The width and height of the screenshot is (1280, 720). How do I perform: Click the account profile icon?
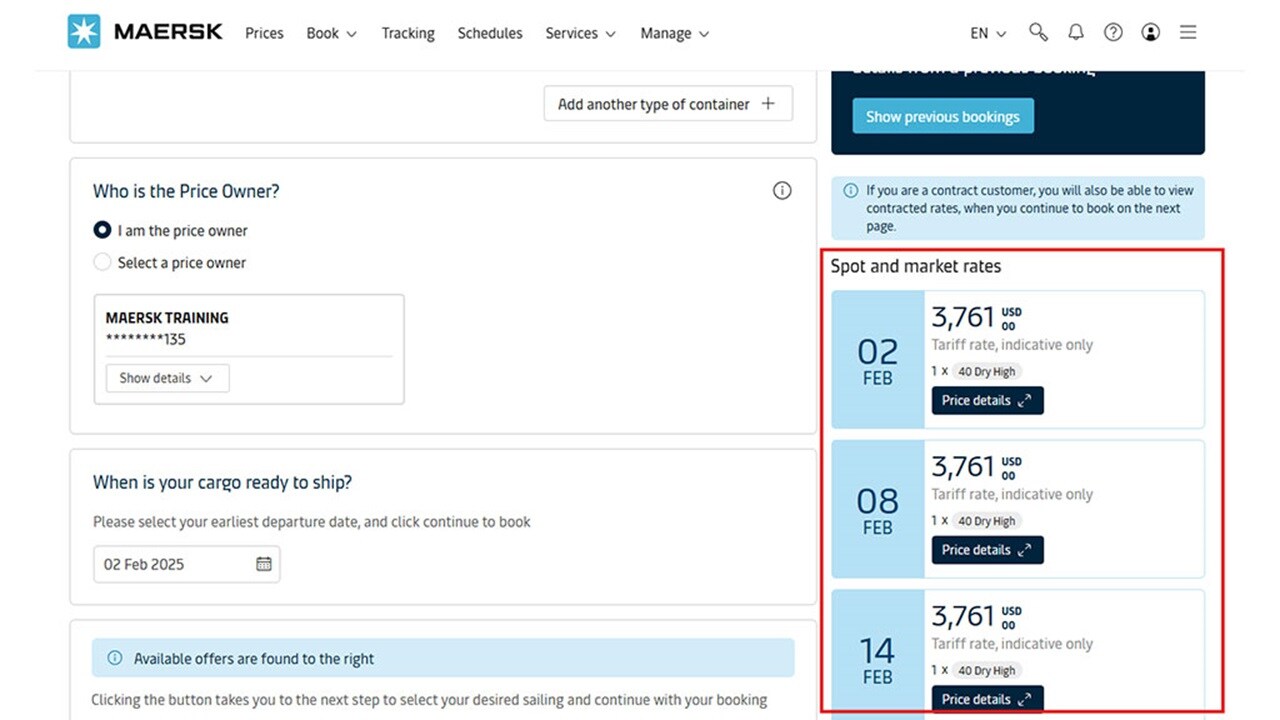[x=1150, y=32]
